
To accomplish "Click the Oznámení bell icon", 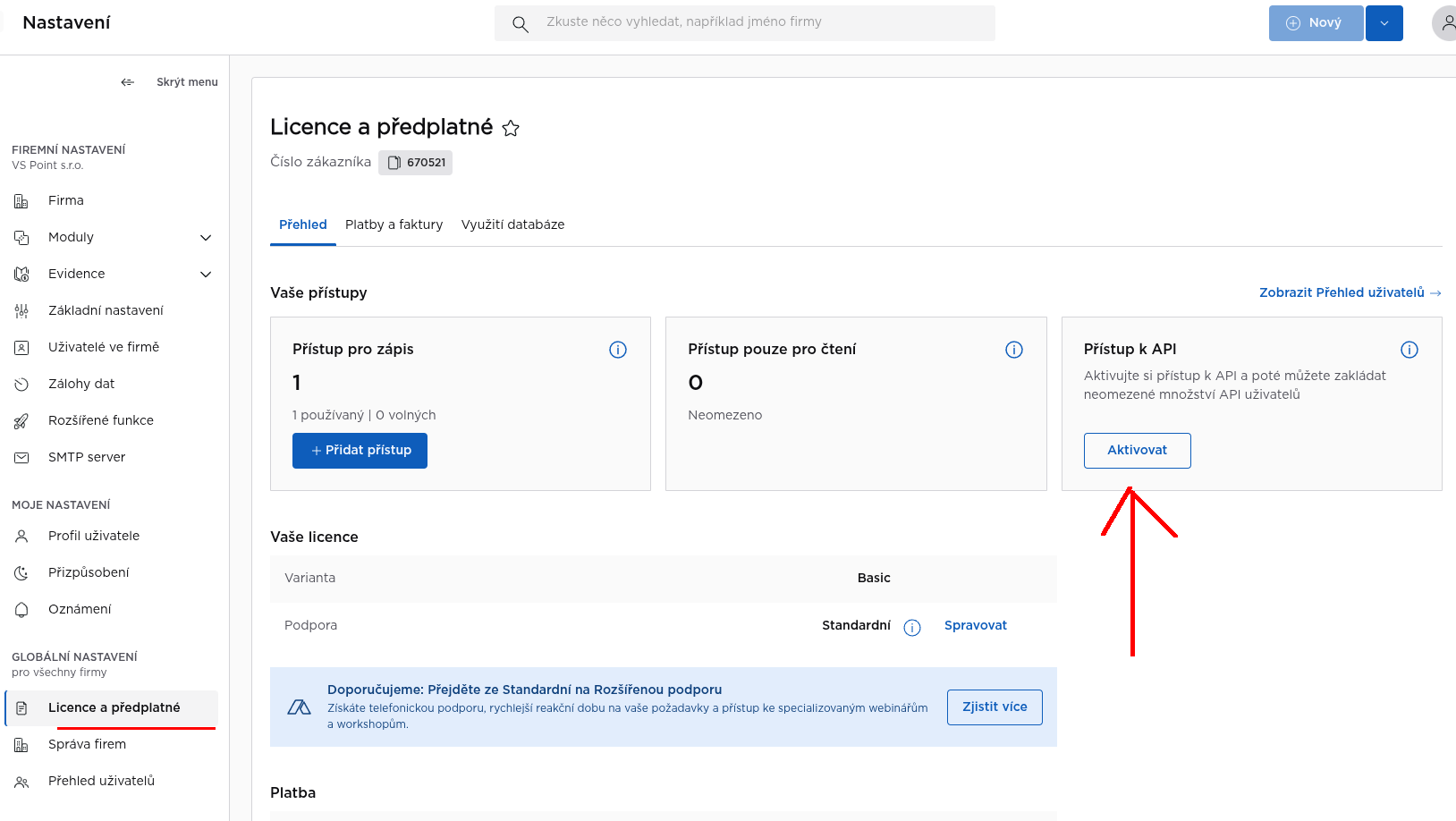I will 21,610.
